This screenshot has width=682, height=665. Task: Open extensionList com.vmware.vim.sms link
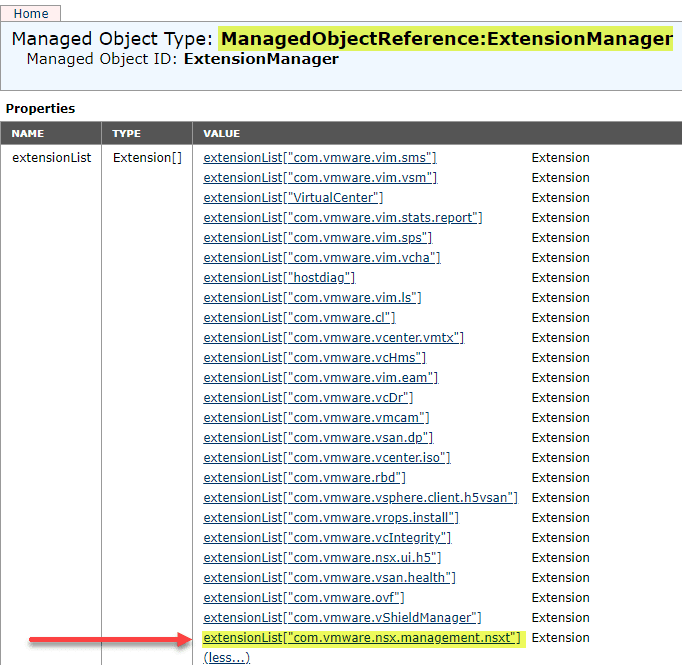coord(320,157)
